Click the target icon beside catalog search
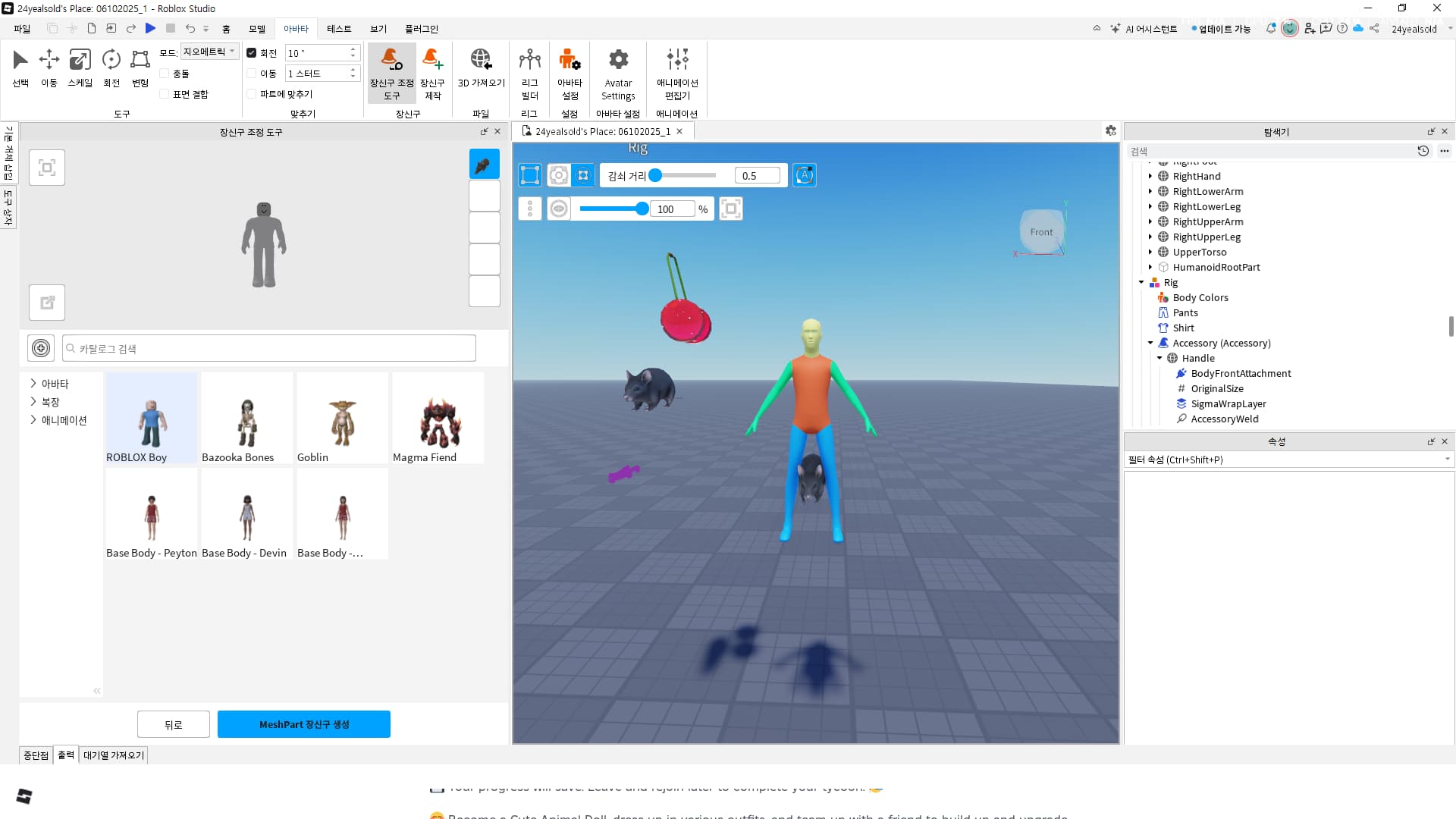This screenshot has height=819, width=1456. (41, 348)
